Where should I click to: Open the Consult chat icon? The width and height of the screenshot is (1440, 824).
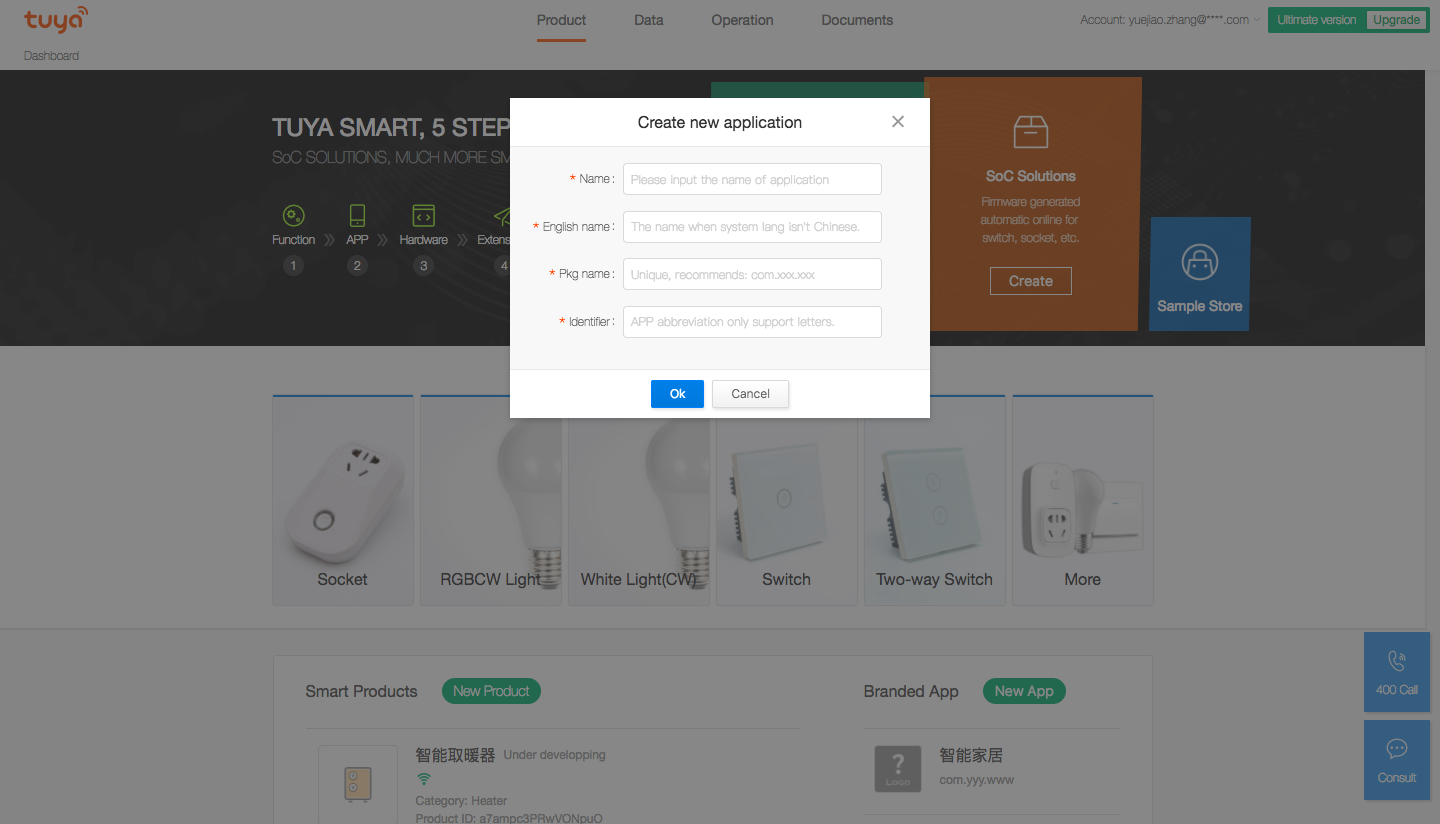pos(1397,749)
